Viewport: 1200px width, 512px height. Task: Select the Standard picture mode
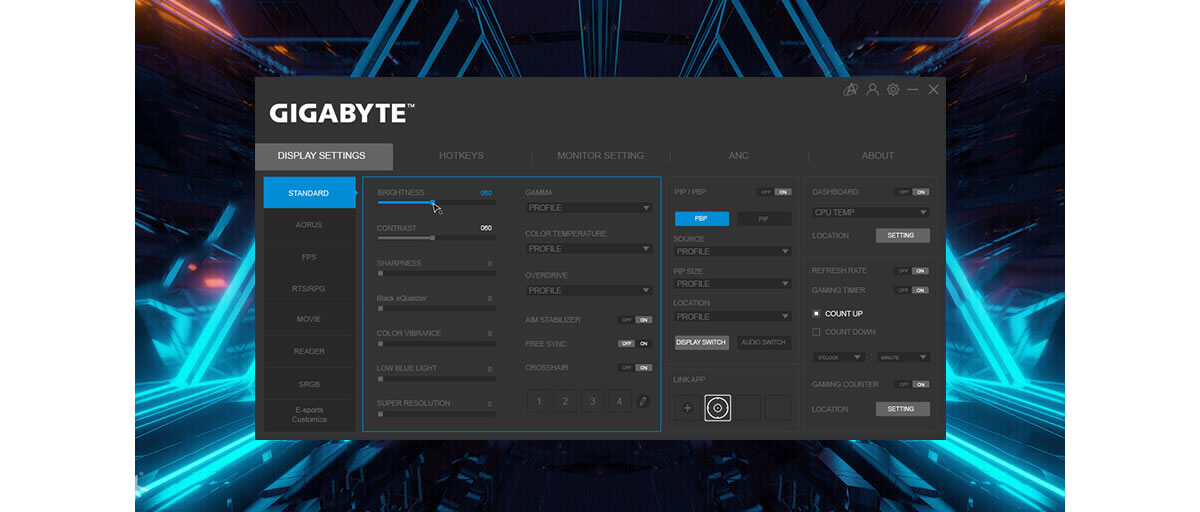[x=309, y=193]
